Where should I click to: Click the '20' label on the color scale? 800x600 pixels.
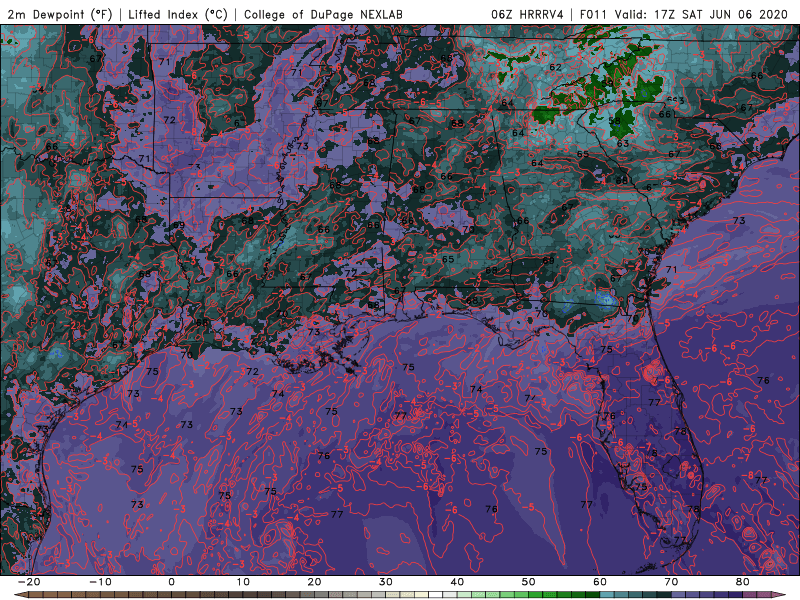pyautogui.click(x=314, y=582)
